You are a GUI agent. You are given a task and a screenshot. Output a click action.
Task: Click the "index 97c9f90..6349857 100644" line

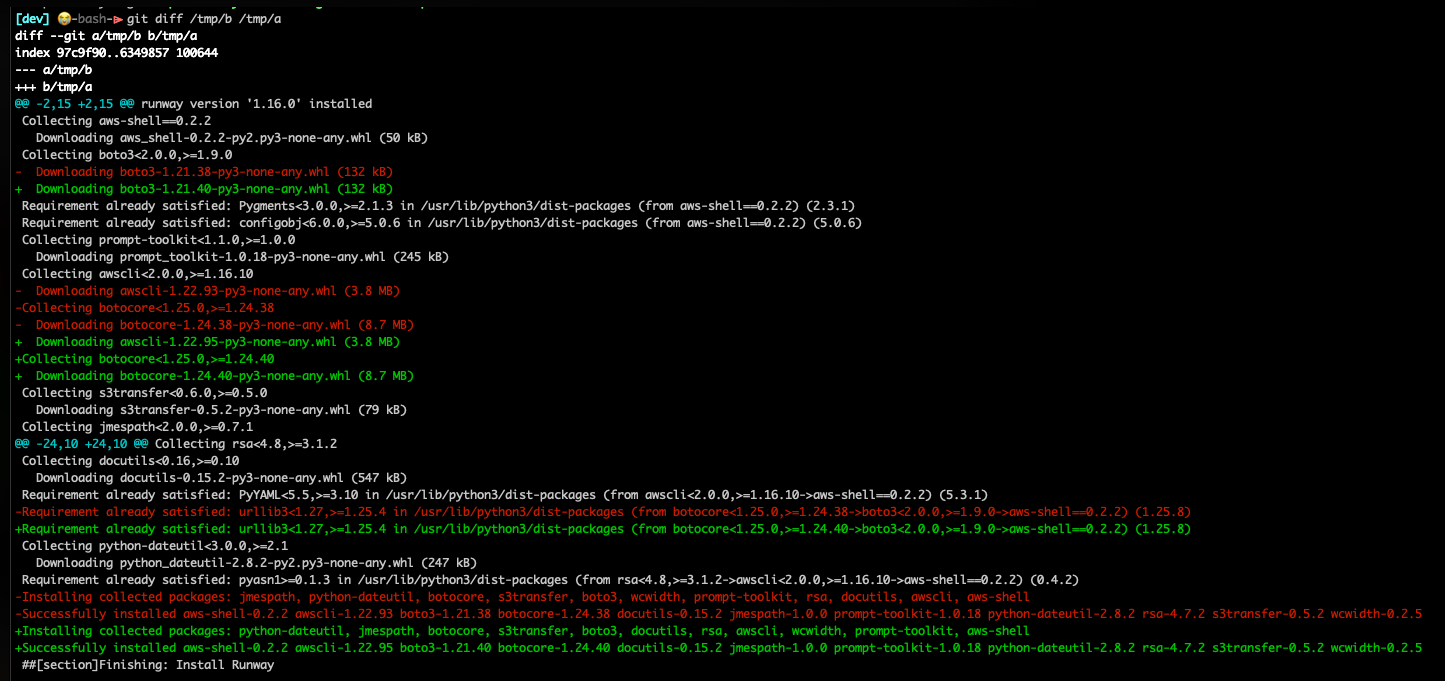[x=117, y=53]
